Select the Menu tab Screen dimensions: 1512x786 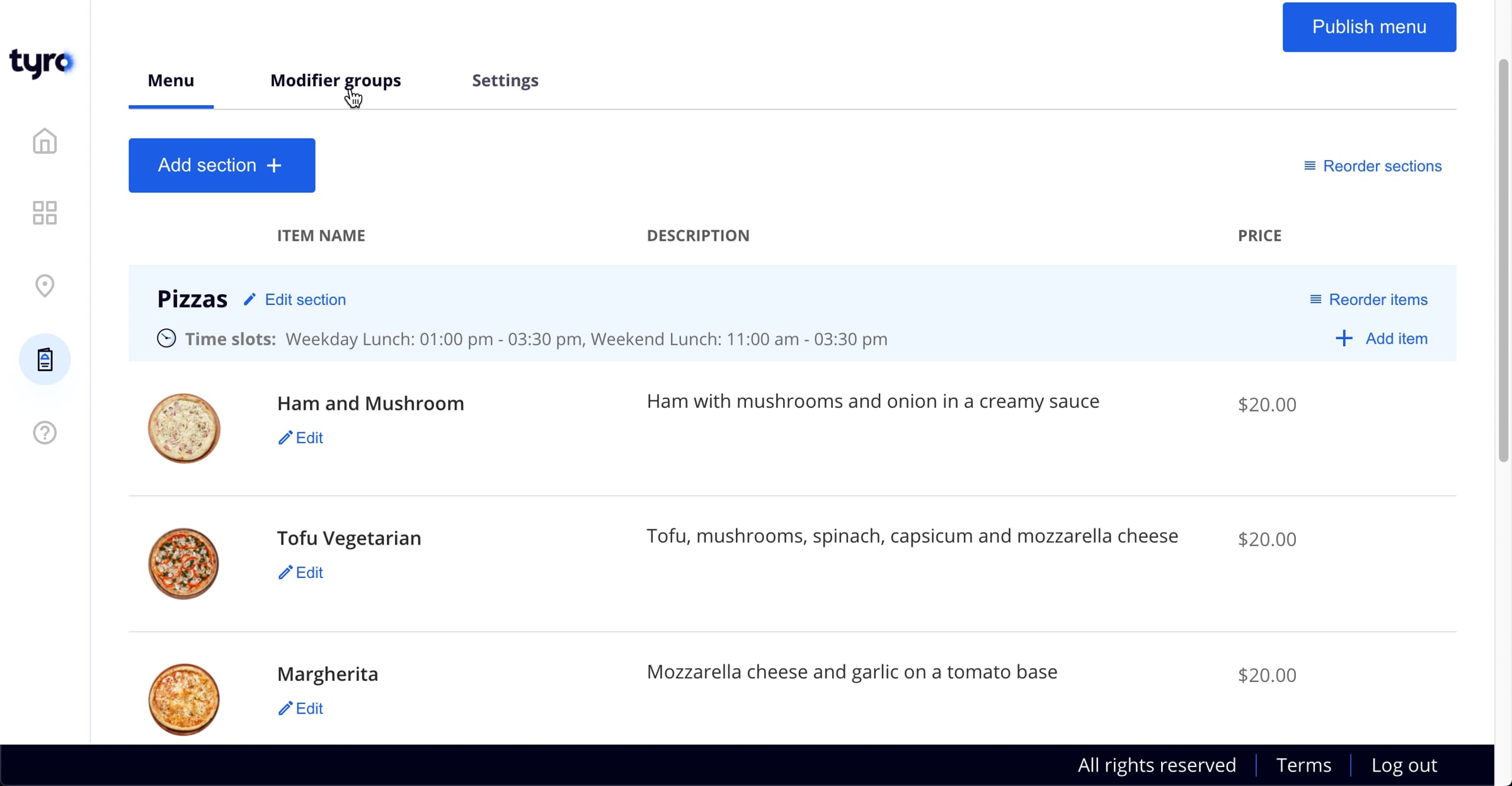pos(171,81)
